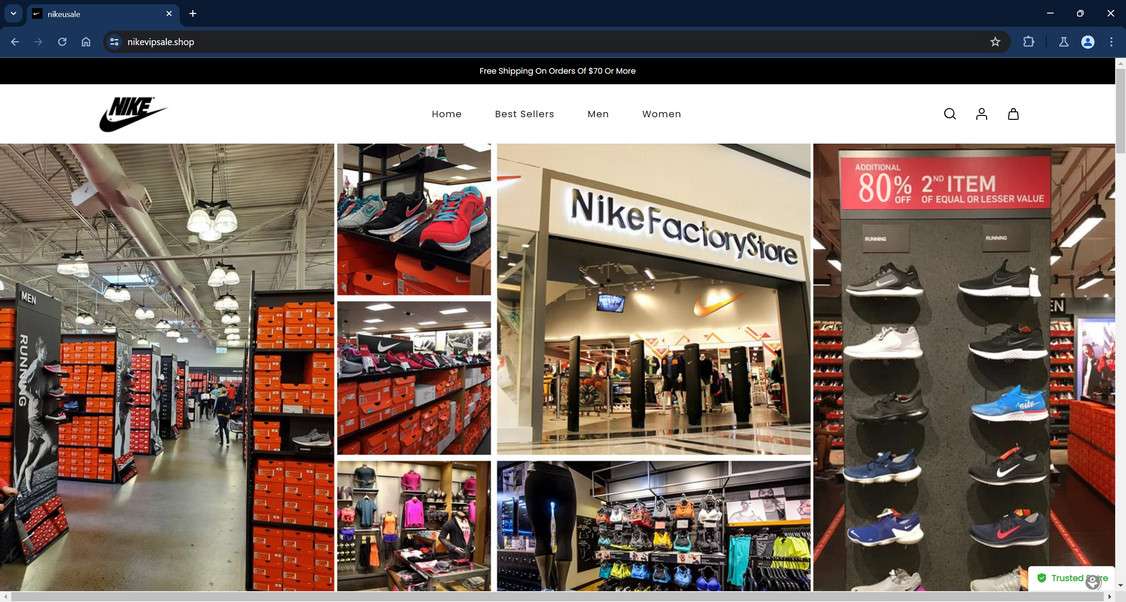
Task: Open the shopping bag cart icon
Action: [x=1013, y=114]
